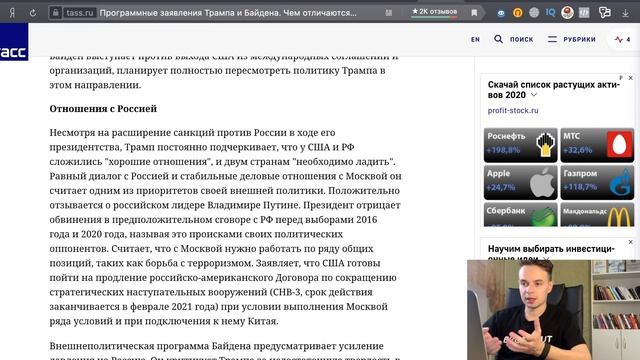This screenshot has width=640, height=360.
Task: Open reader mode icon in address bar
Action: (x=389, y=13)
